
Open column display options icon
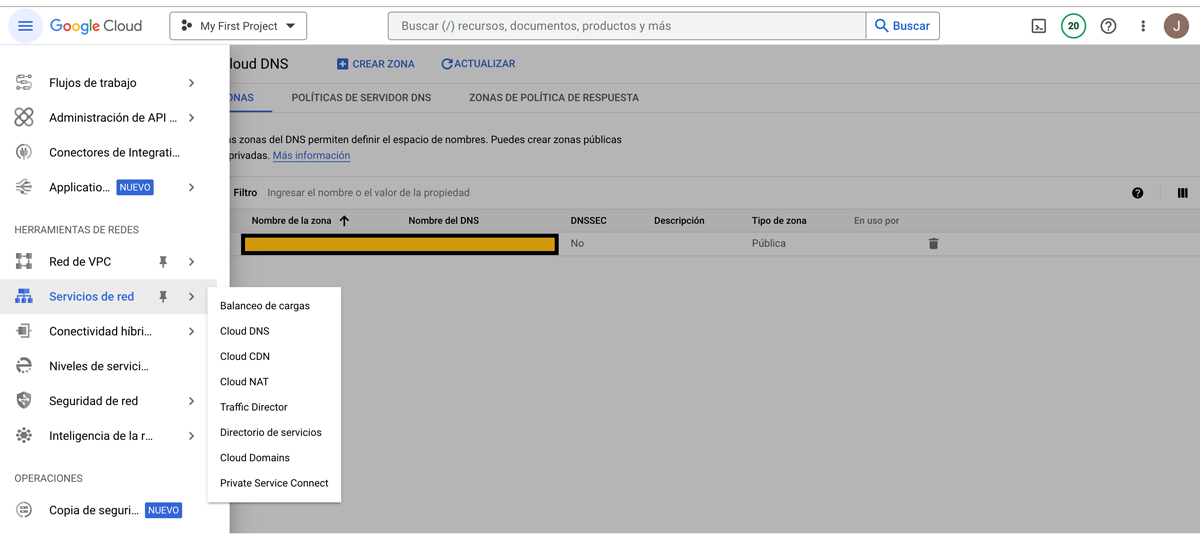click(1182, 193)
